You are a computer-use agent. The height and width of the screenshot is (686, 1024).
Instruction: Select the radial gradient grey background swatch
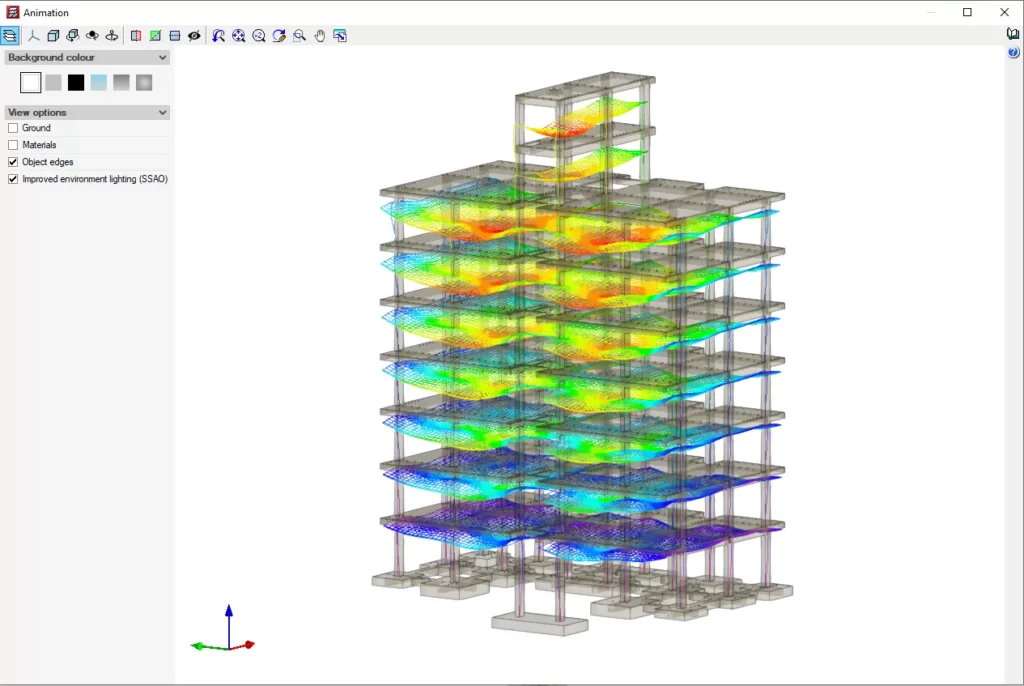point(144,83)
